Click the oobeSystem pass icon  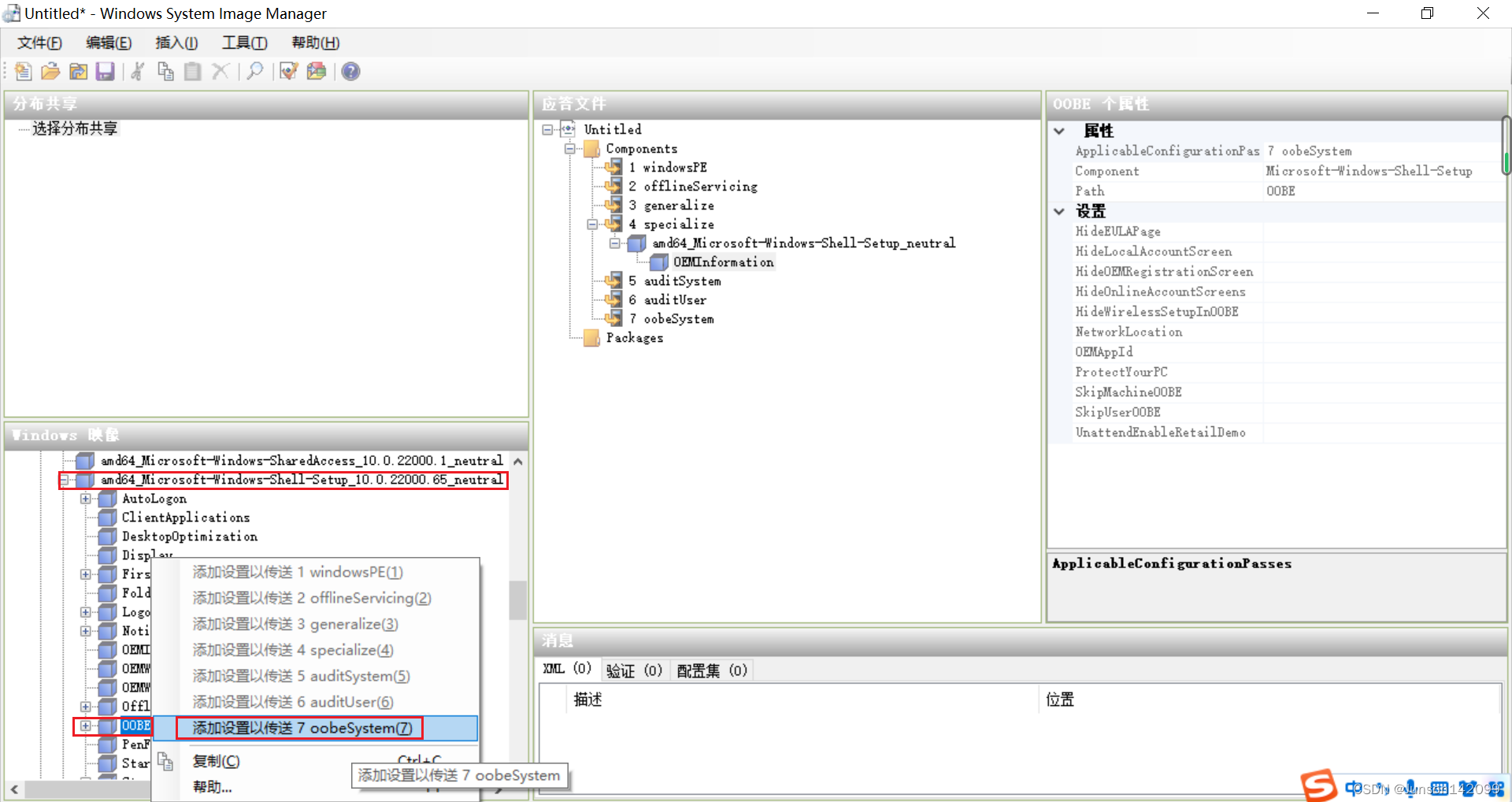point(613,318)
